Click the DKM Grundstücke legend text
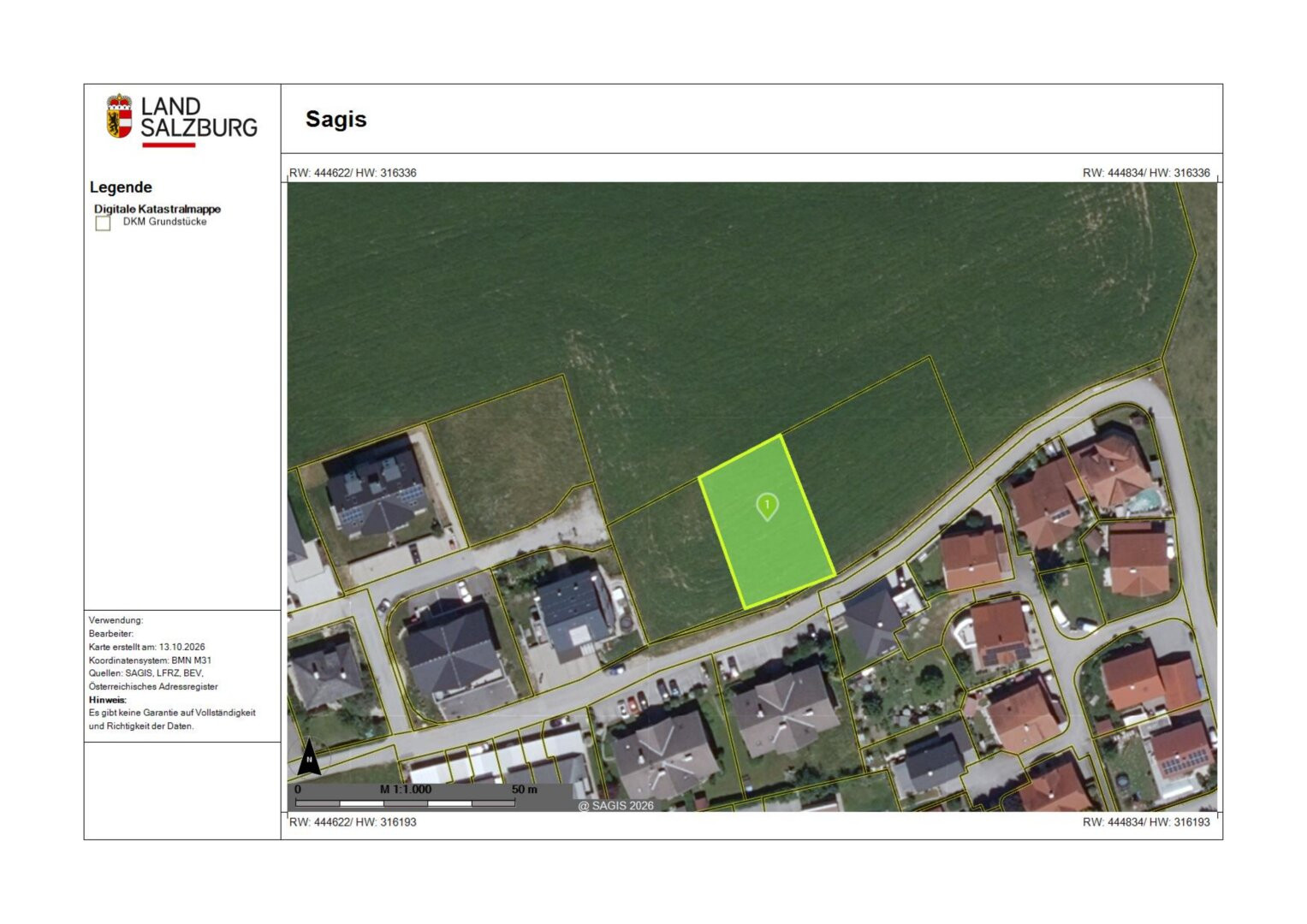 point(164,222)
